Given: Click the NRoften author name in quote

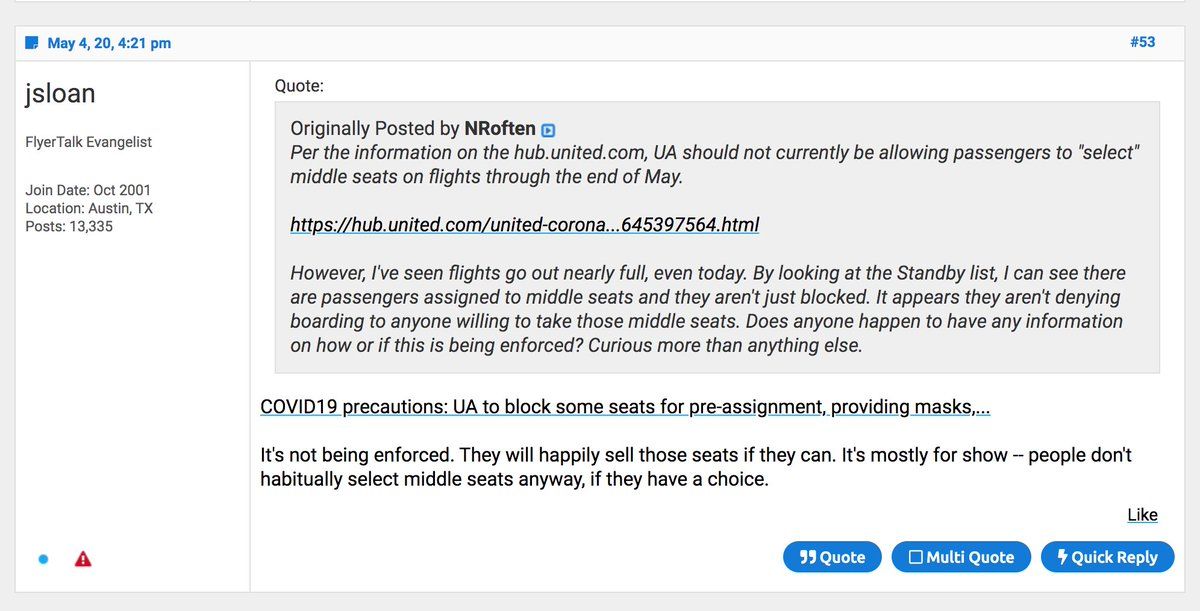Looking at the screenshot, I should coord(500,129).
